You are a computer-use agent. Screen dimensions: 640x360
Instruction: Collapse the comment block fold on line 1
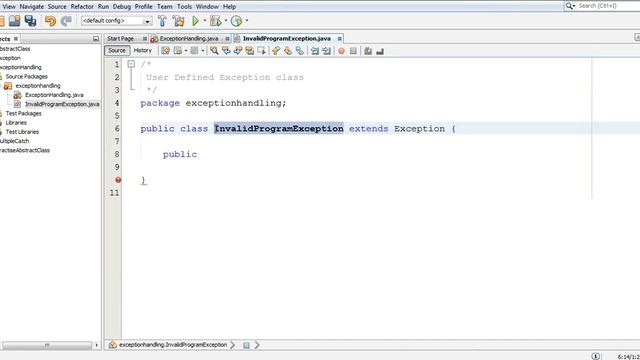(x=131, y=64)
